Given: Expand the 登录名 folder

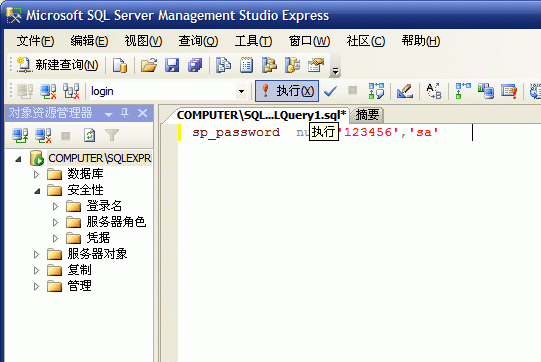Looking at the screenshot, I should coord(55,206).
